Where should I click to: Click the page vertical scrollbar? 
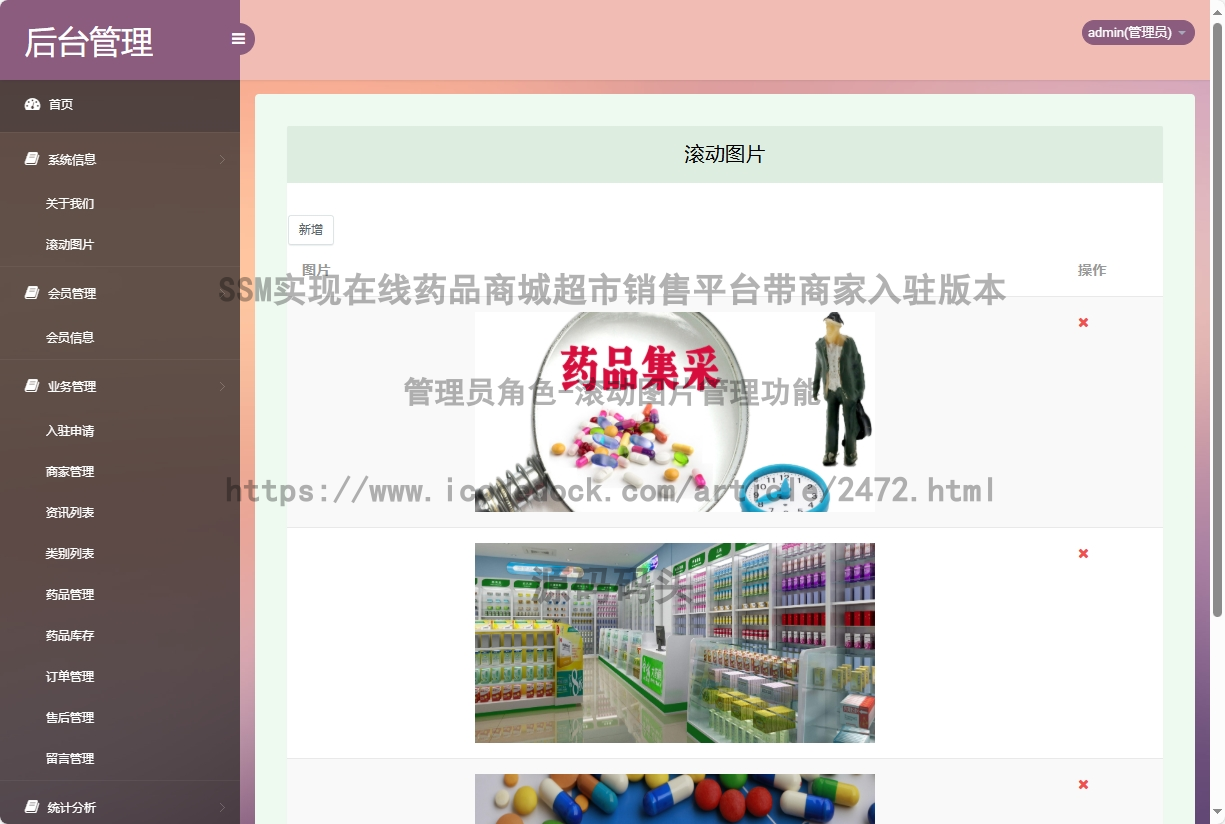click(x=1217, y=318)
